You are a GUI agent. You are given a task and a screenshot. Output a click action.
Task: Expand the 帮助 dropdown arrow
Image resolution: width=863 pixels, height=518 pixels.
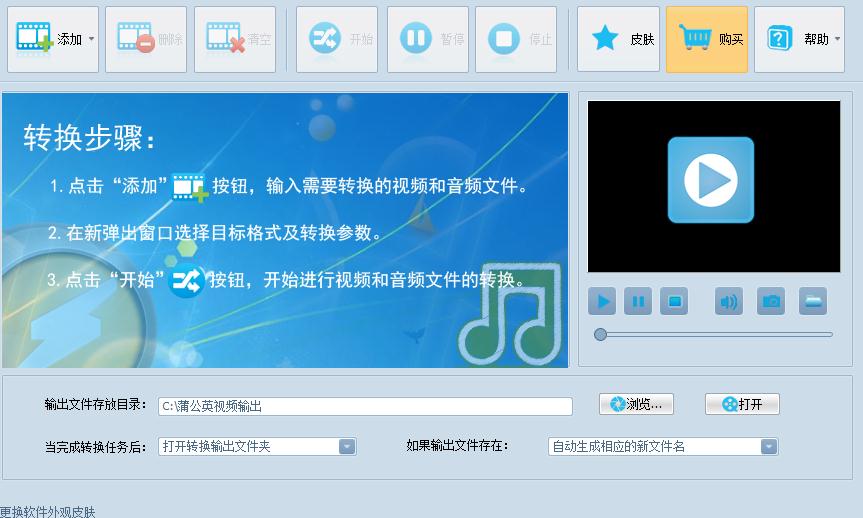click(x=837, y=39)
